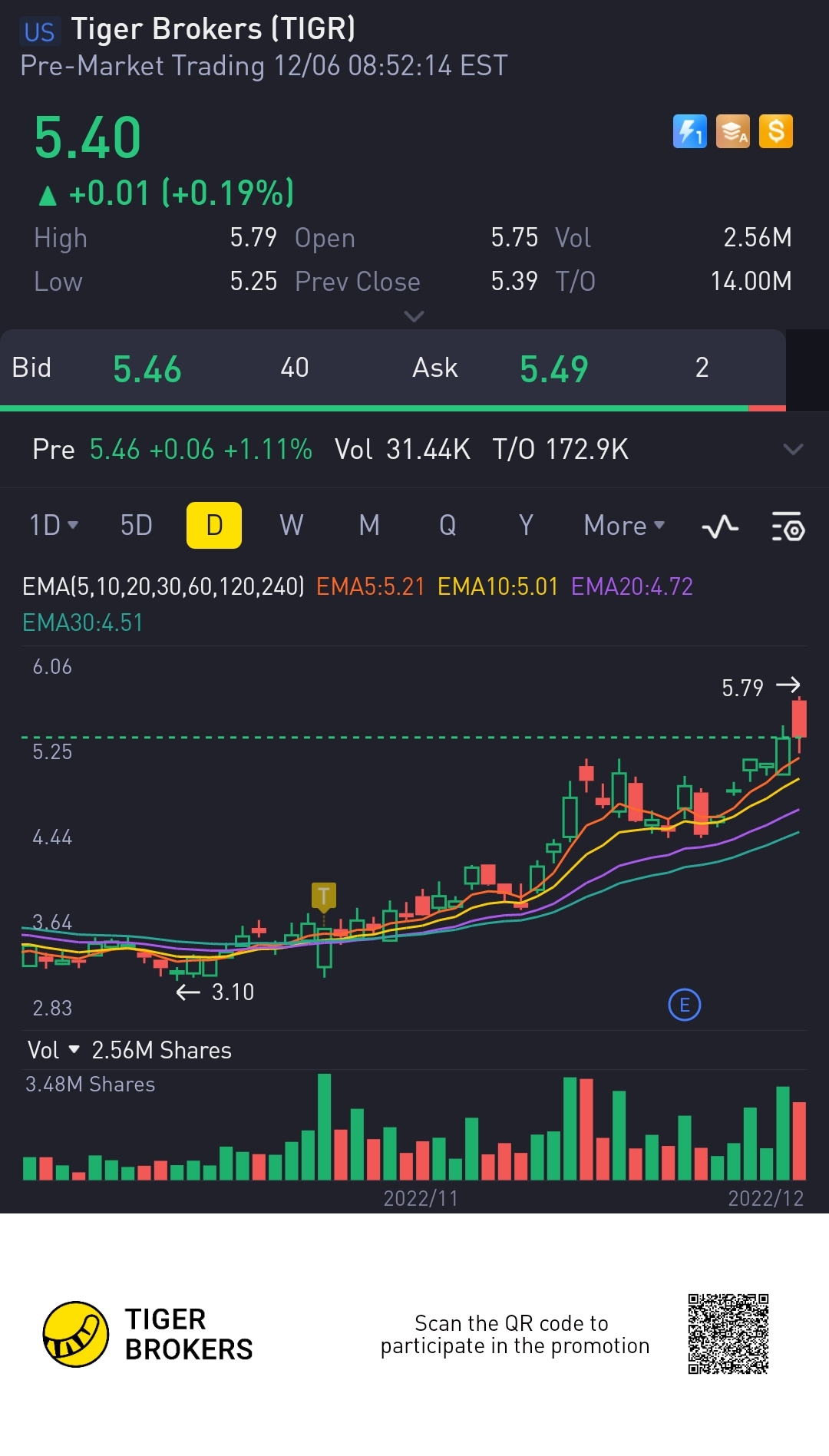Tap the promotion QR code

[728, 1334]
